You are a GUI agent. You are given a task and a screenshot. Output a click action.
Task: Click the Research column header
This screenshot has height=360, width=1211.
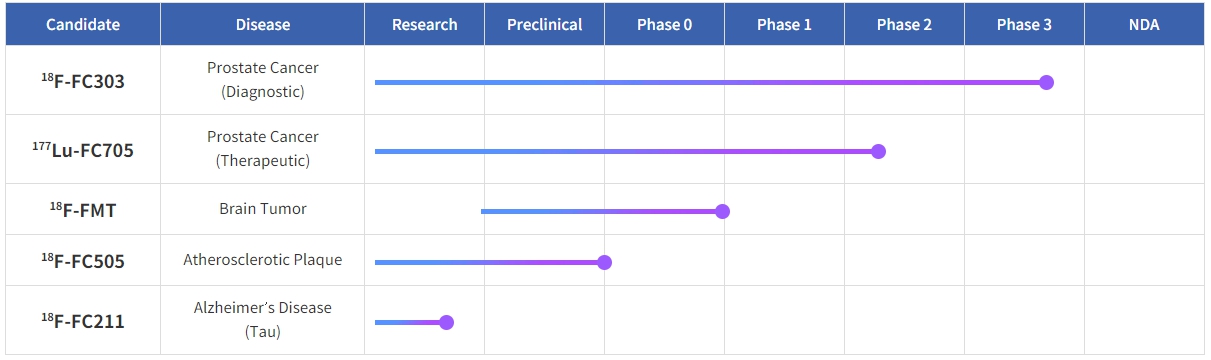tap(425, 25)
